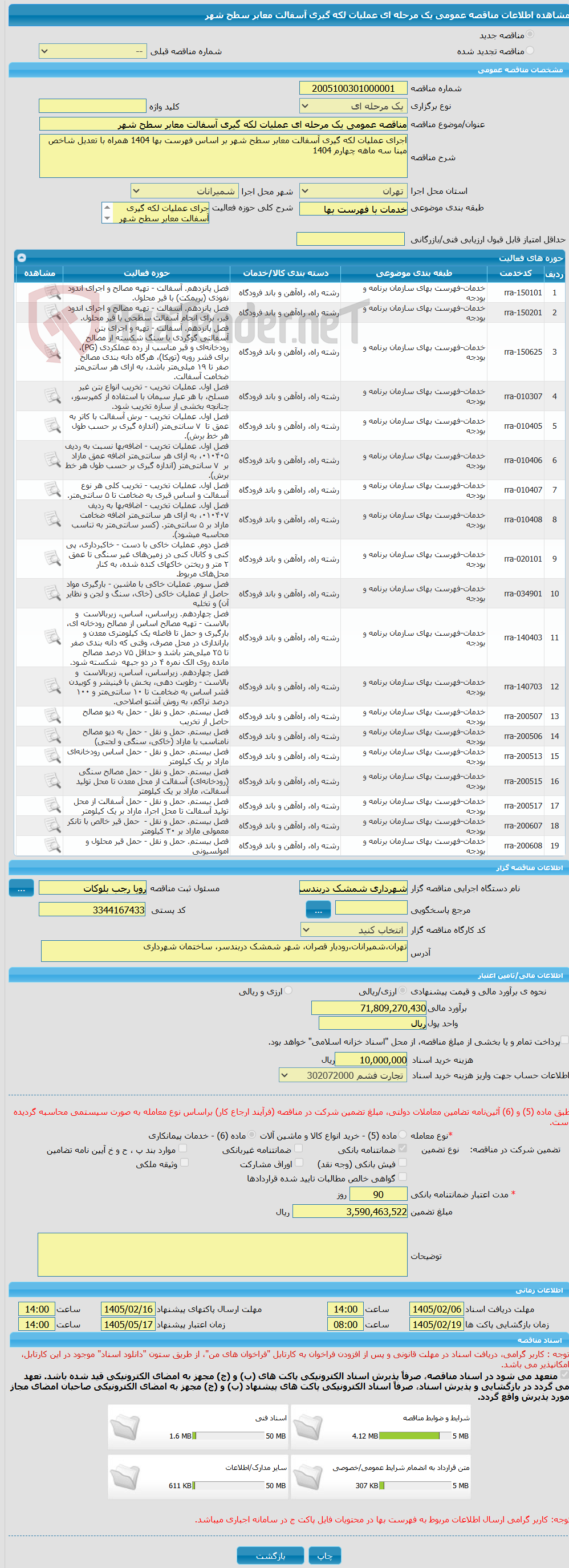
Task: Focus the توضیحات text area
Action: 223,1254
